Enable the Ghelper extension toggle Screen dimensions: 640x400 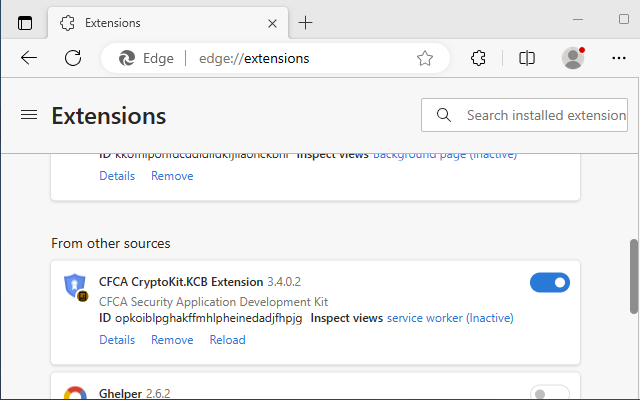click(x=549, y=393)
